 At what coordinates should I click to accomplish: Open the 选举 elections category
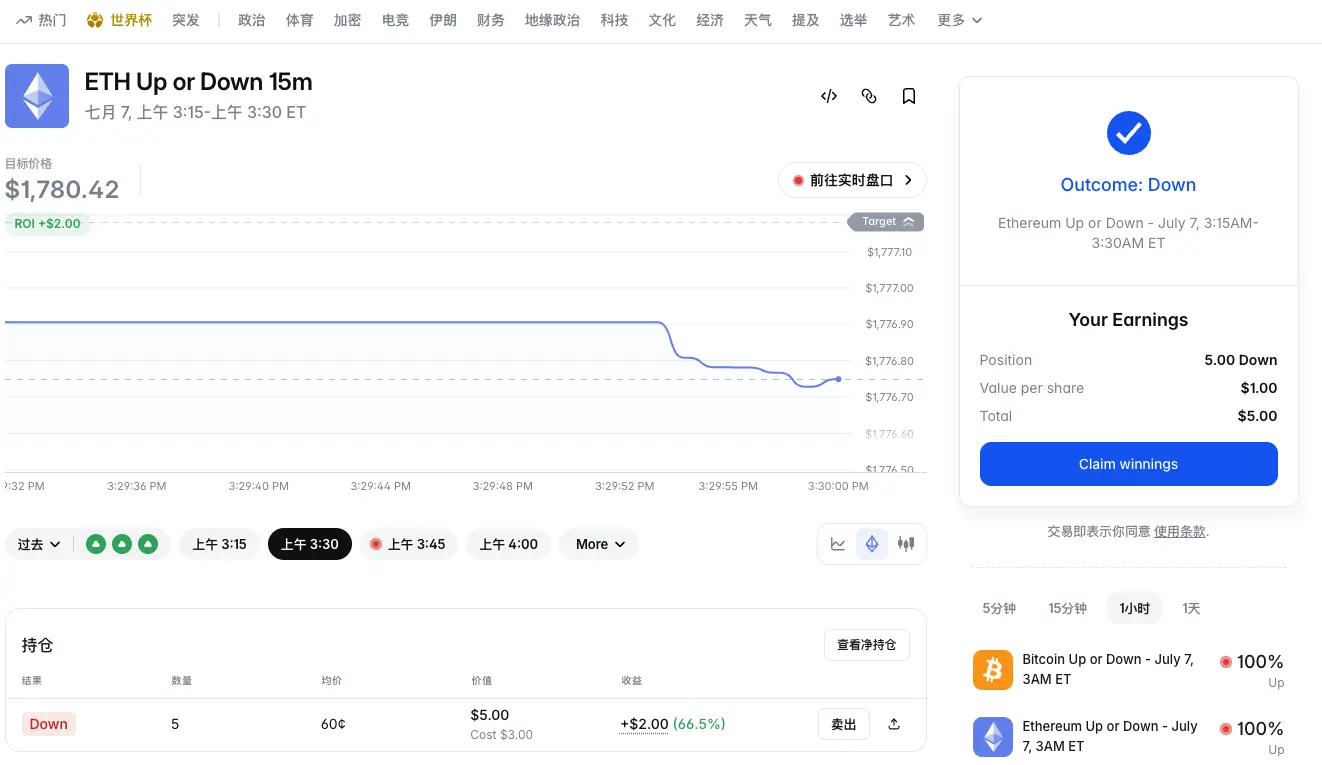(854, 20)
